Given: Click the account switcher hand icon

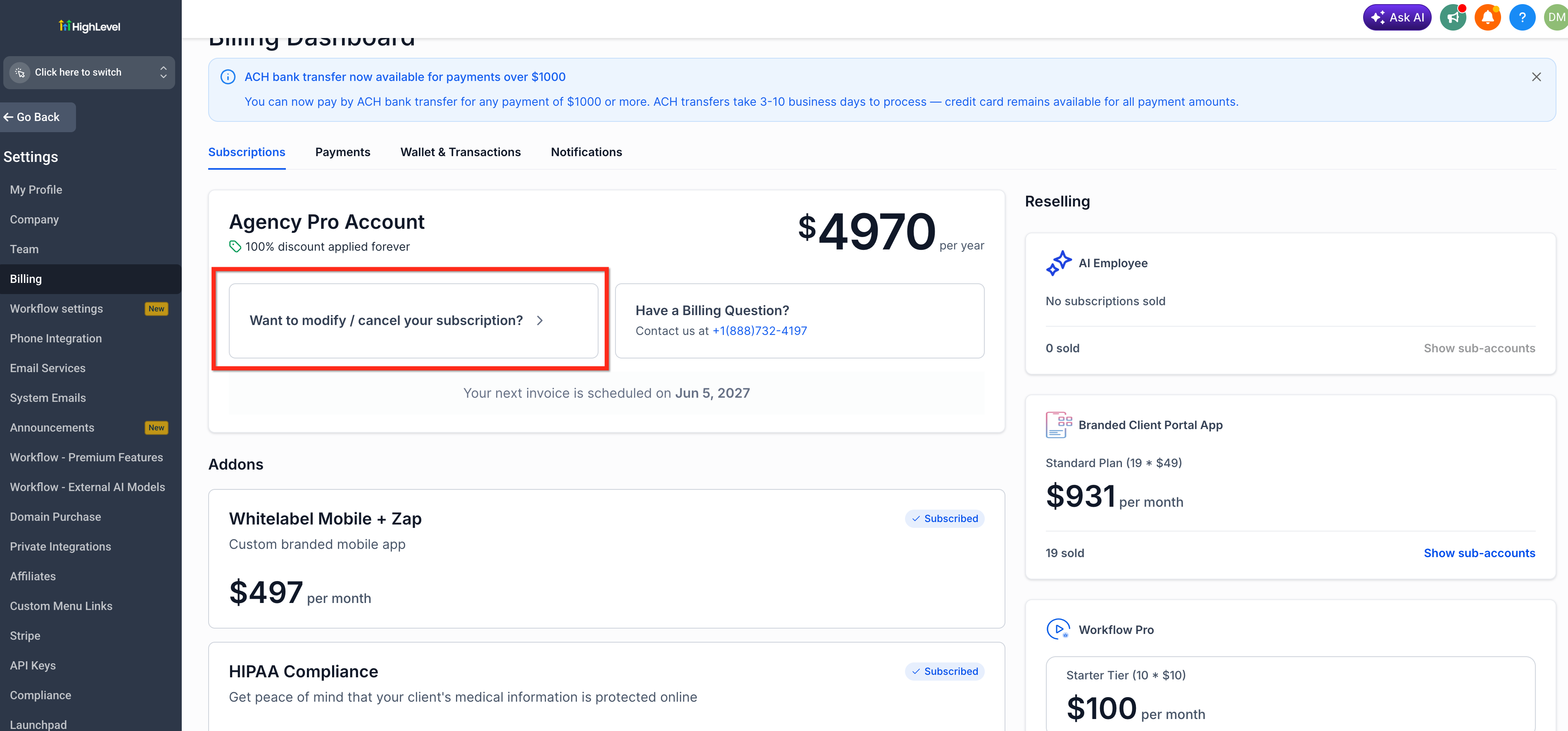Looking at the screenshot, I should coord(20,72).
